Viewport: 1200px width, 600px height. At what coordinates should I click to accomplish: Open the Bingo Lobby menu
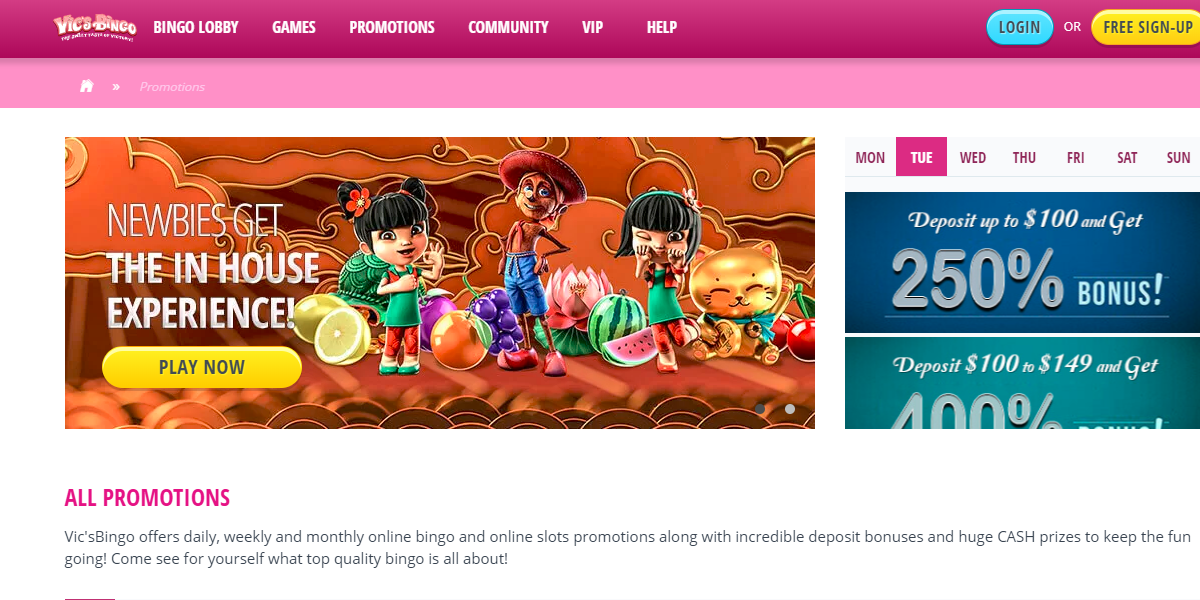(x=196, y=27)
